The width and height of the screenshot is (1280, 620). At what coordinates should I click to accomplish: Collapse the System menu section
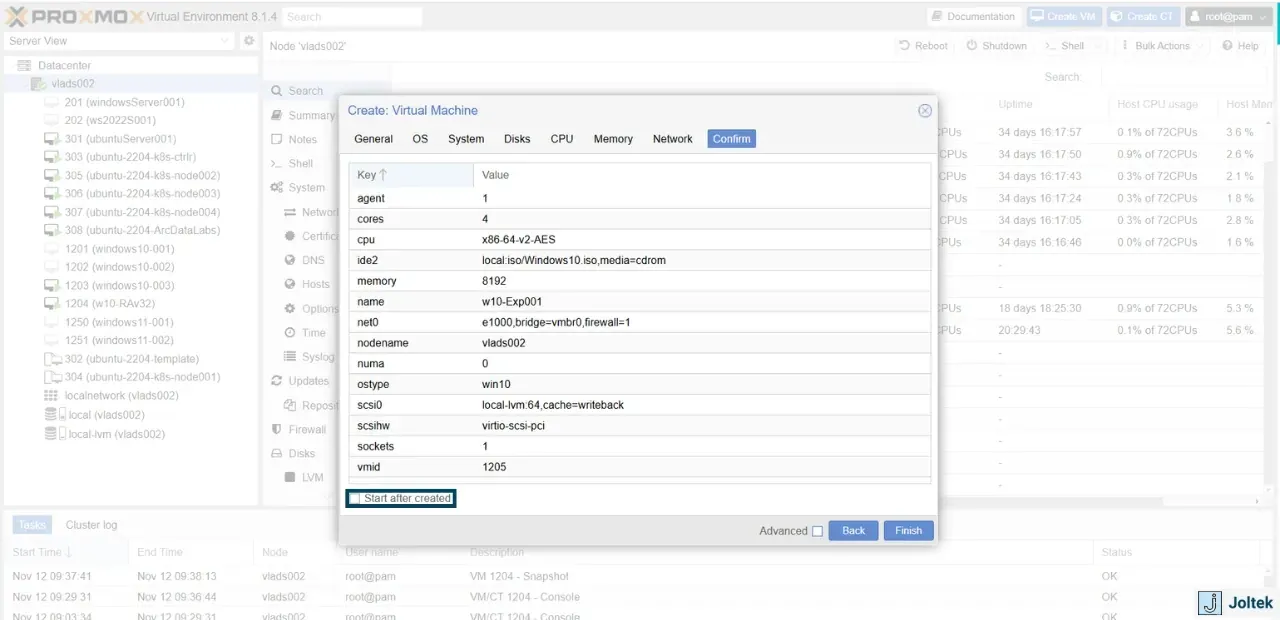pyautogui.click(x=306, y=188)
